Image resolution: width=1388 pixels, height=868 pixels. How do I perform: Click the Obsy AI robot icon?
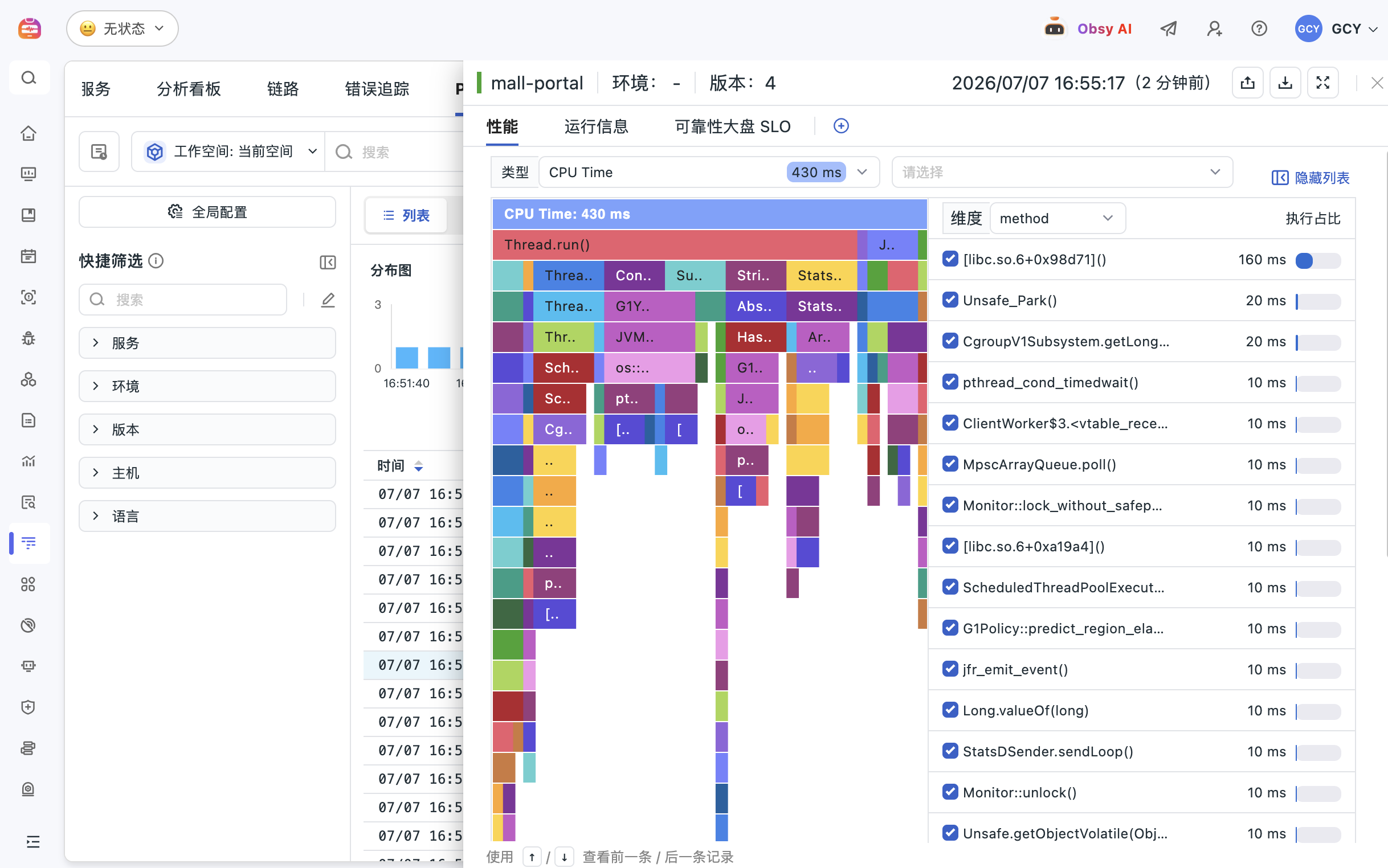(x=1054, y=28)
